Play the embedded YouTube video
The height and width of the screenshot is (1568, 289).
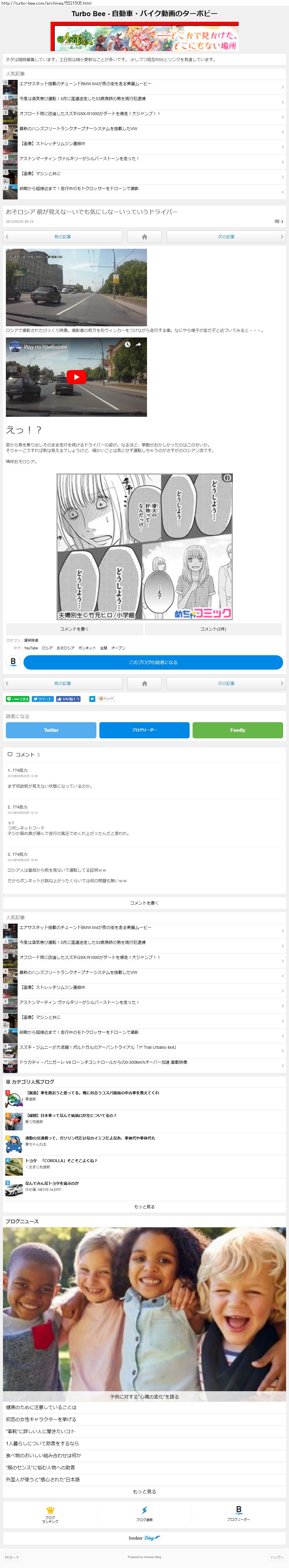76,377
